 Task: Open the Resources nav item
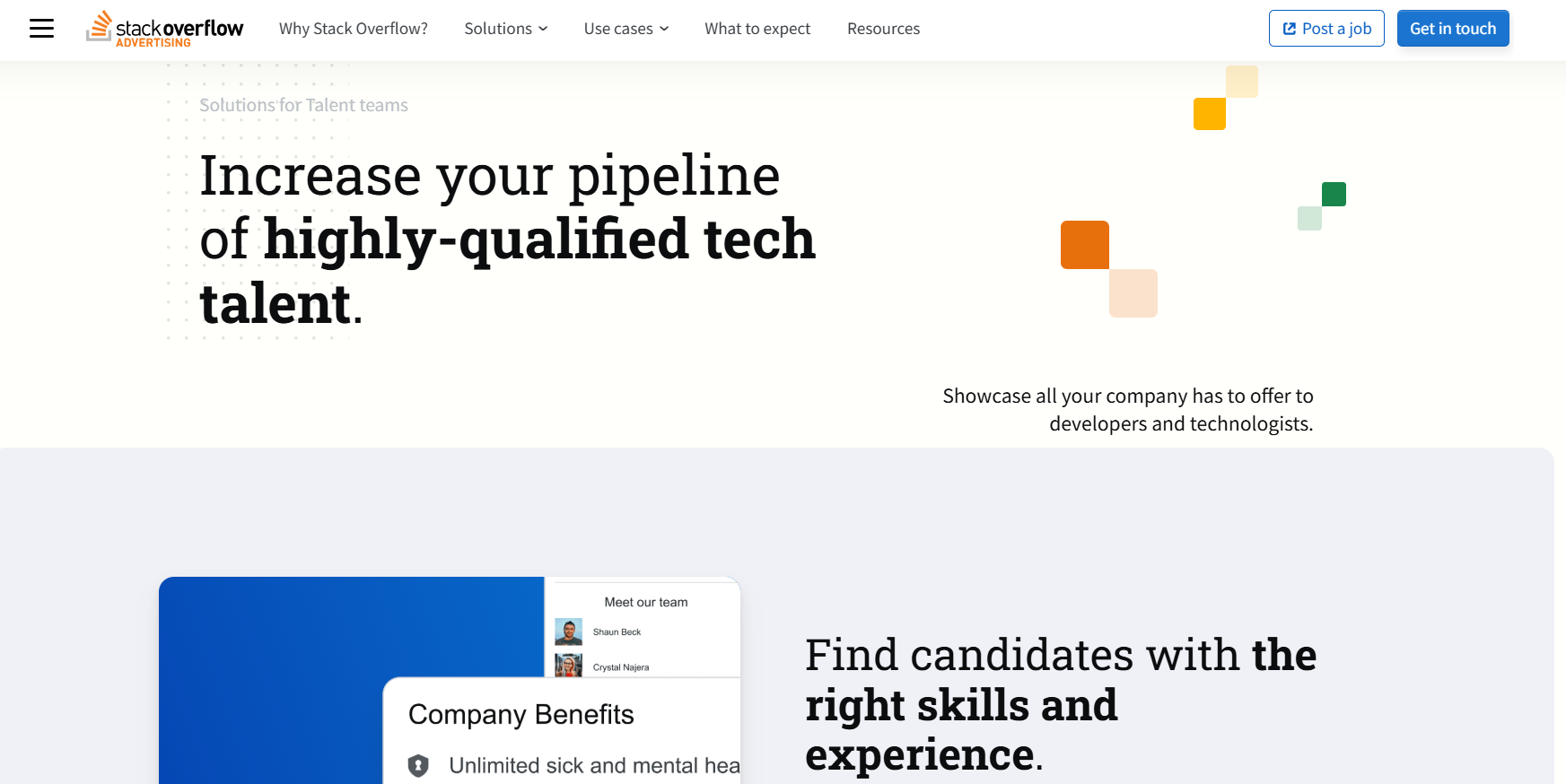[883, 29]
